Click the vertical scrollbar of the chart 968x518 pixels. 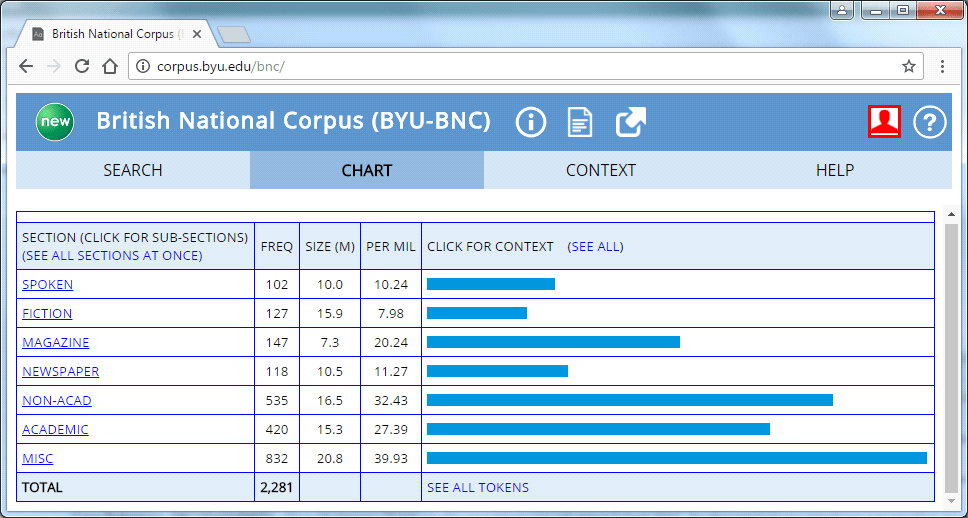(x=950, y=360)
